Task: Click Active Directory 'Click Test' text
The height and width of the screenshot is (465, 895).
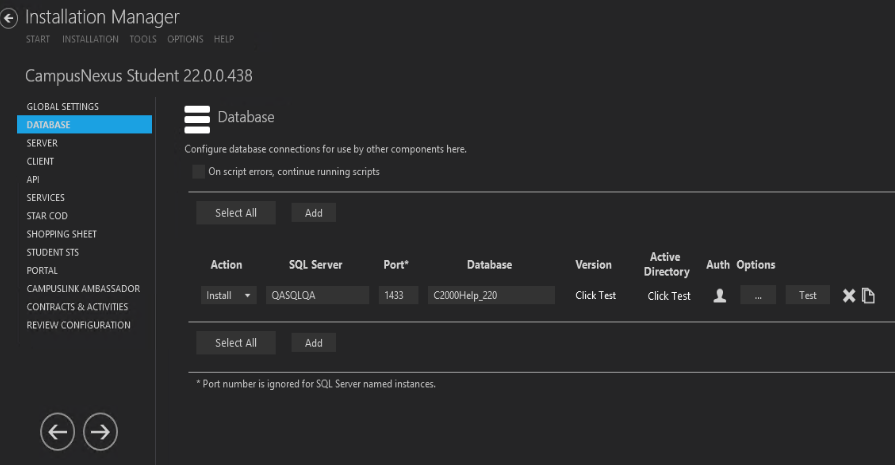Action: click(x=669, y=296)
